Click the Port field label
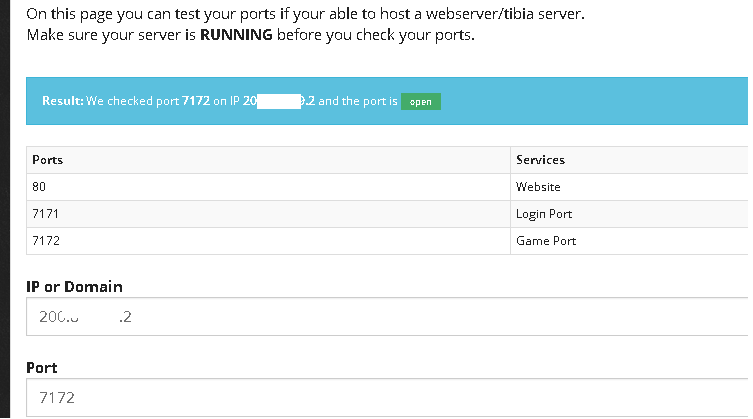The width and height of the screenshot is (753, 419). [42, 368]
